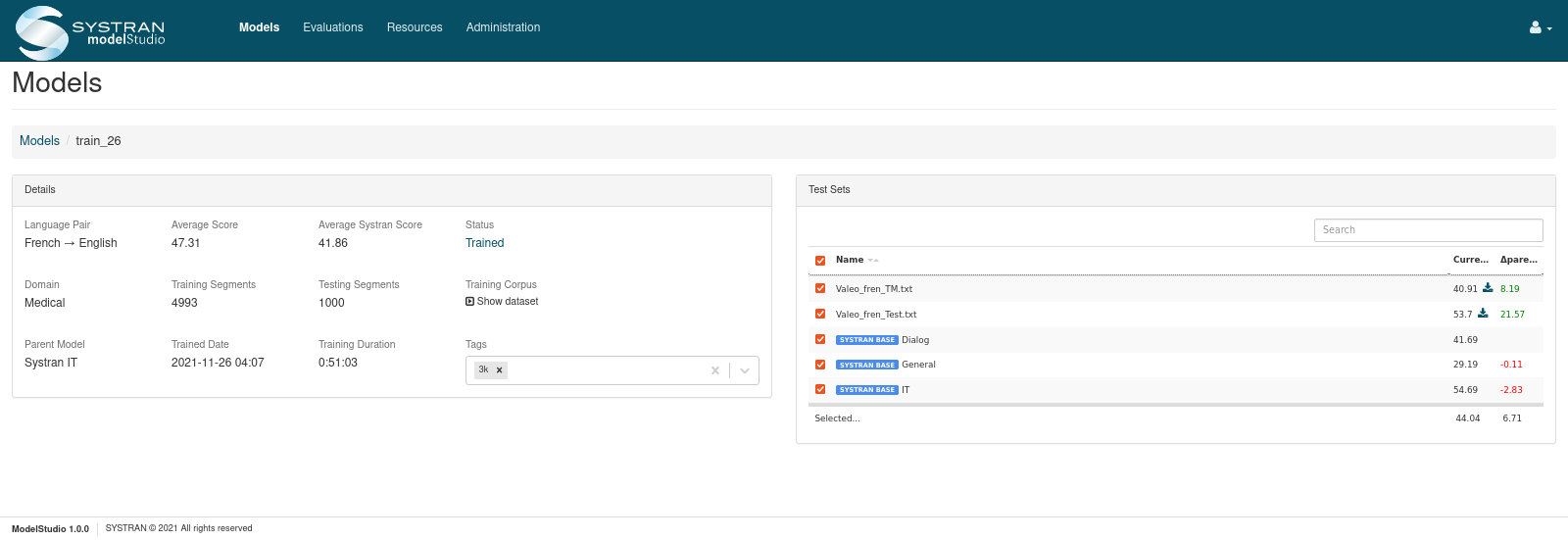Clear all tags with the X icon
This screenshot has height=540, width=1568.
[x=715, y=370]
